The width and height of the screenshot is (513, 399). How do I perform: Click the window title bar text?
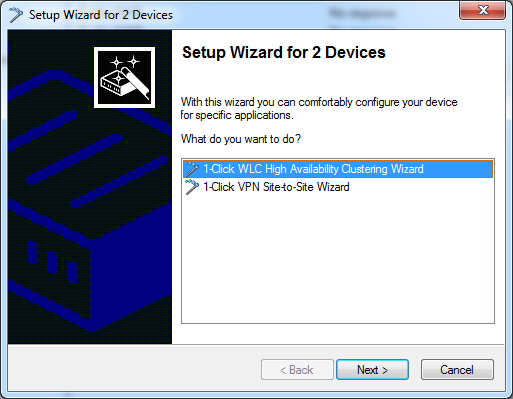(101, 15)
